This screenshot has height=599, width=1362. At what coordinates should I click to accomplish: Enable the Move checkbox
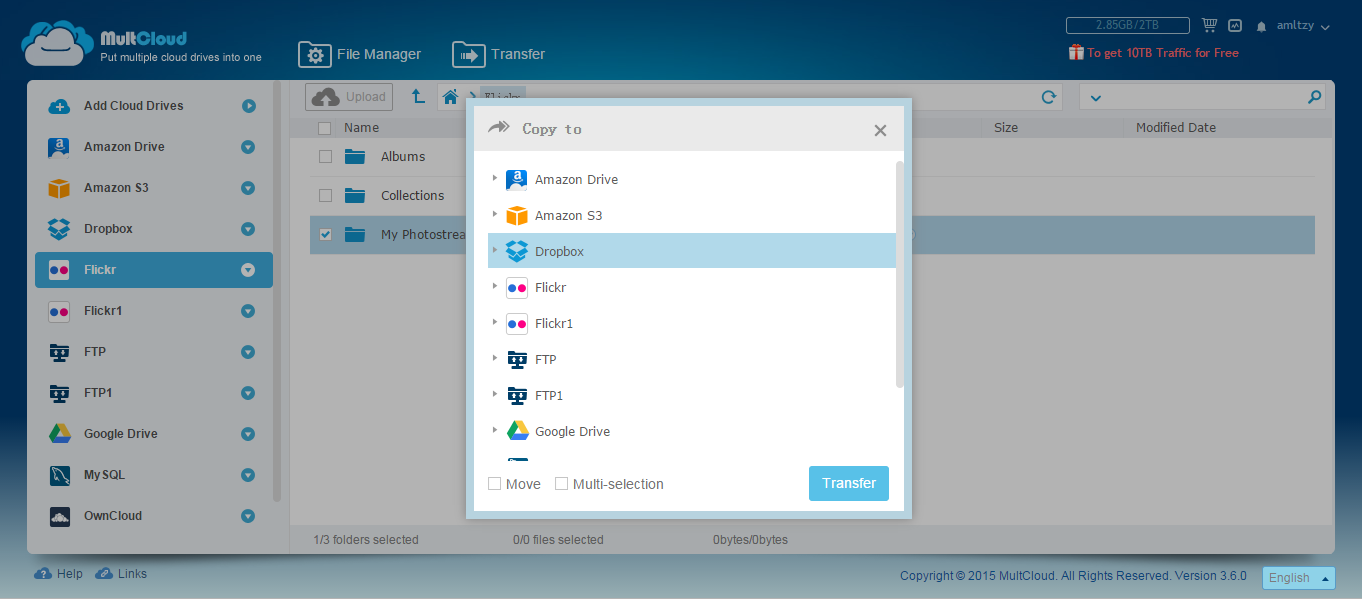[494, 484]
